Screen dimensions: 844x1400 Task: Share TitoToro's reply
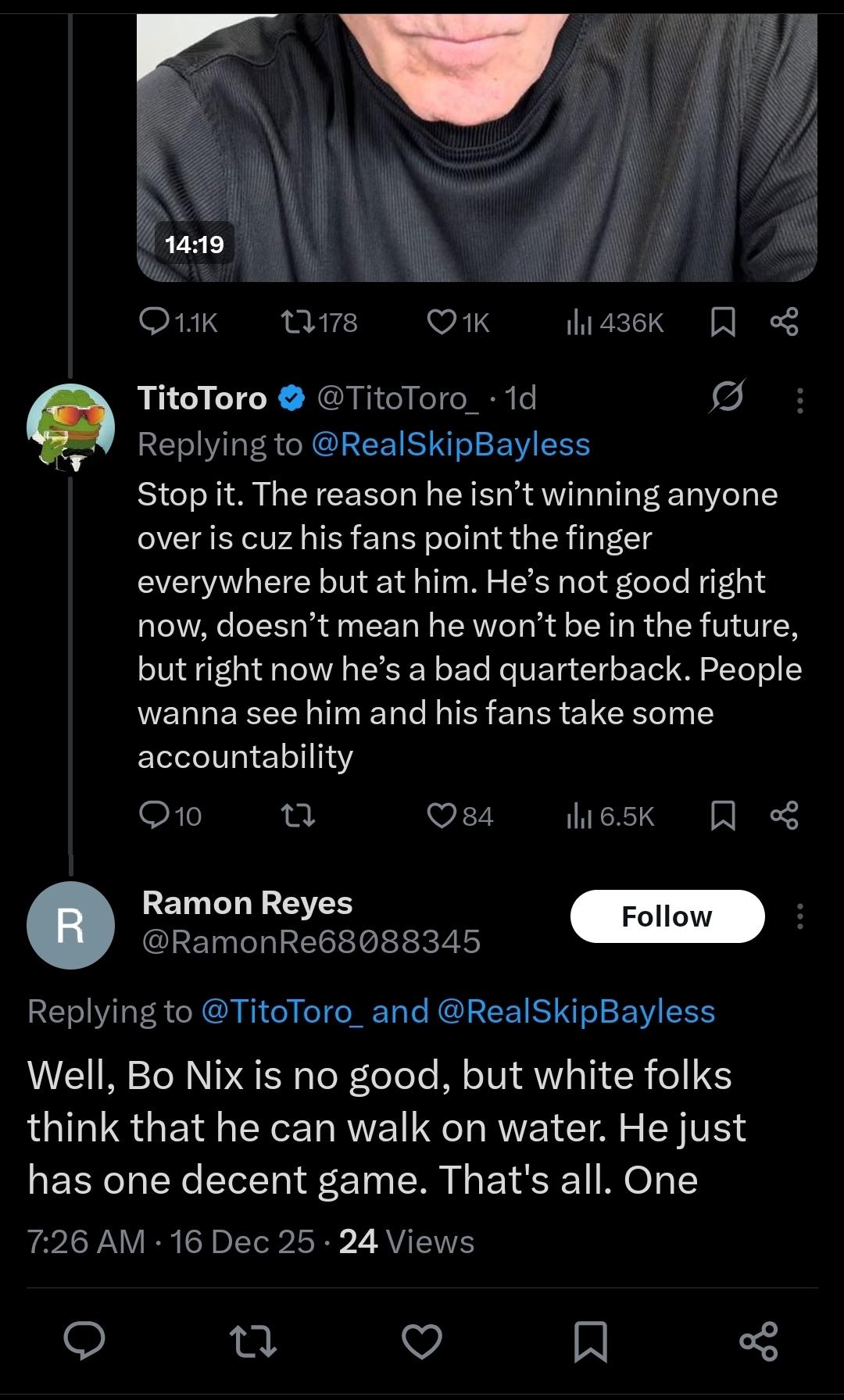(x=784, y=816)
